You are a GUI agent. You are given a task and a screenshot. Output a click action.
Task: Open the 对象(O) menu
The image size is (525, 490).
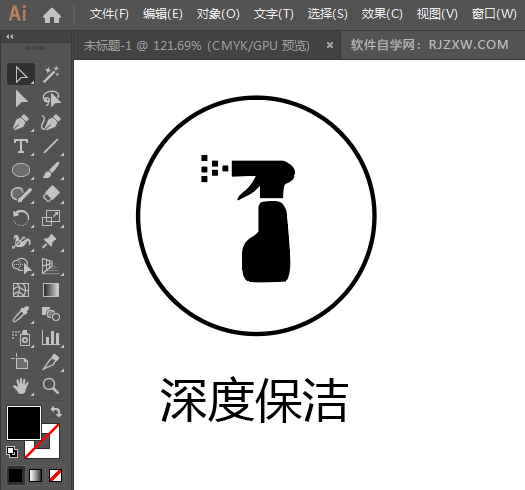(218, 14)
